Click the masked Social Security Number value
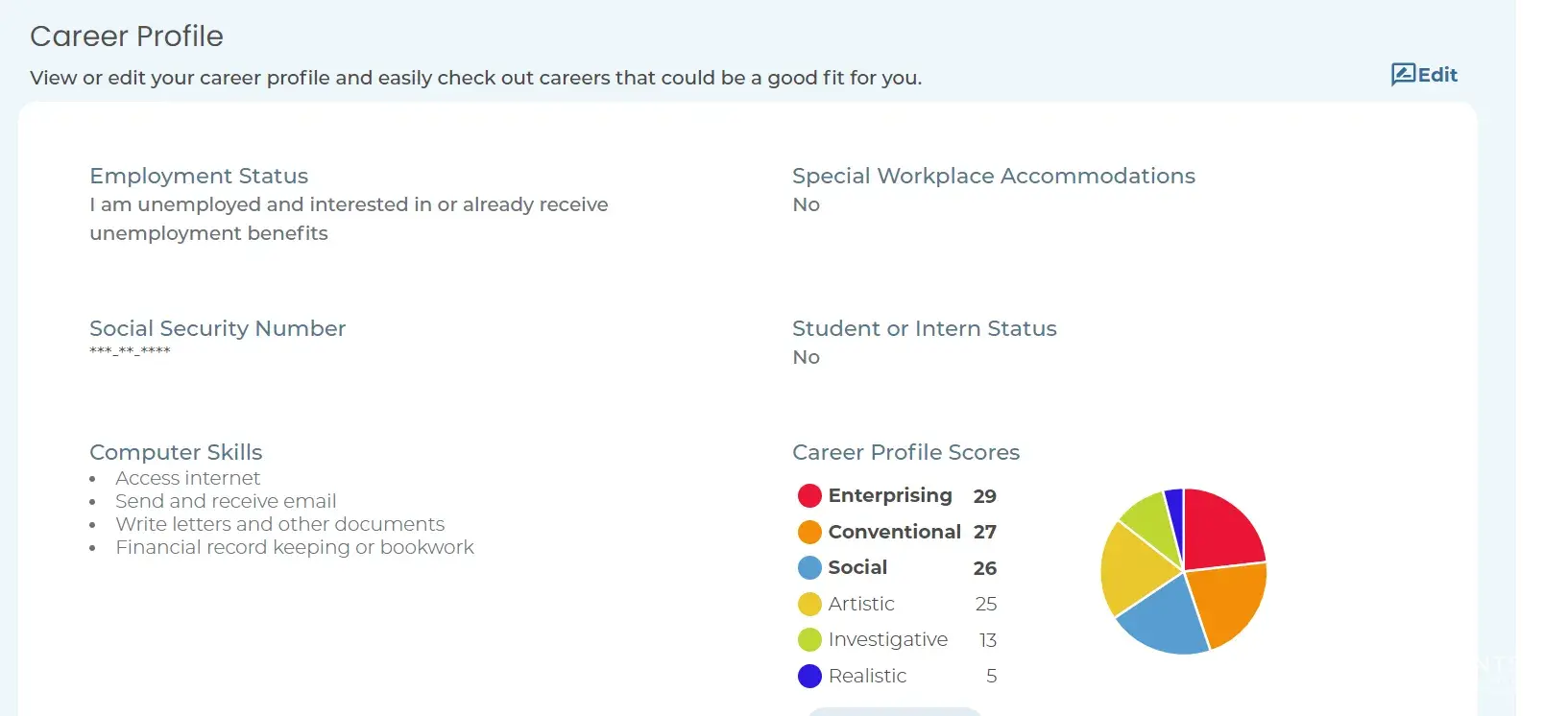 coord(130,351)
